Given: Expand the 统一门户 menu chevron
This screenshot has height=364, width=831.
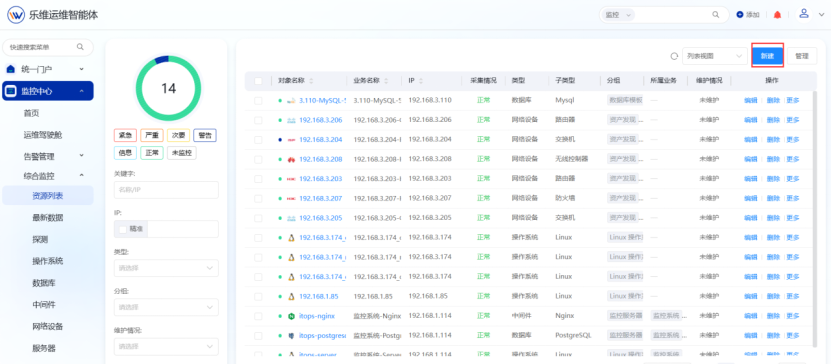Looking at the screenshot, I should 82,69.
